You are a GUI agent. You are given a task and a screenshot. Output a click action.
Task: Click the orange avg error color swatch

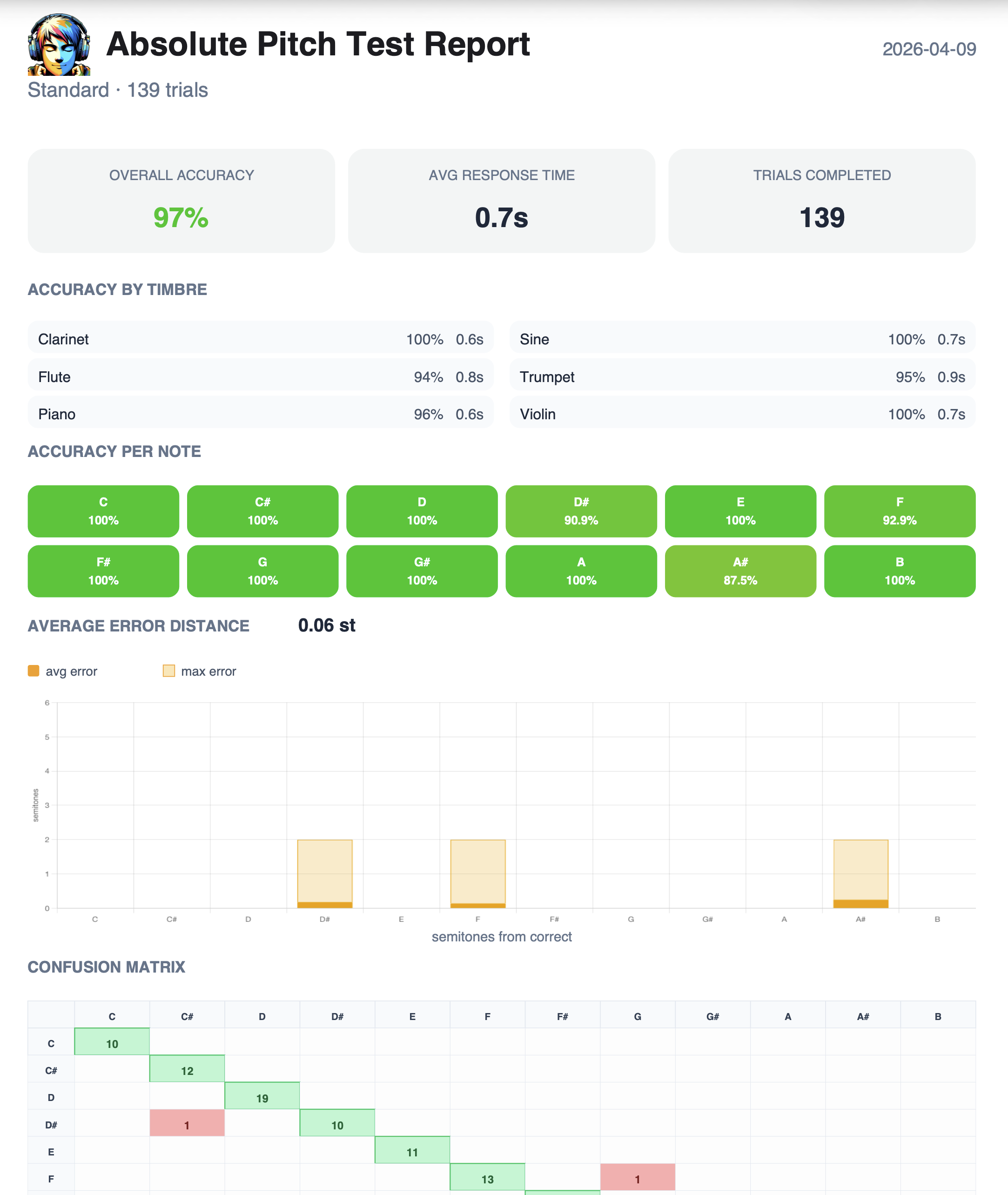[33, 671]
